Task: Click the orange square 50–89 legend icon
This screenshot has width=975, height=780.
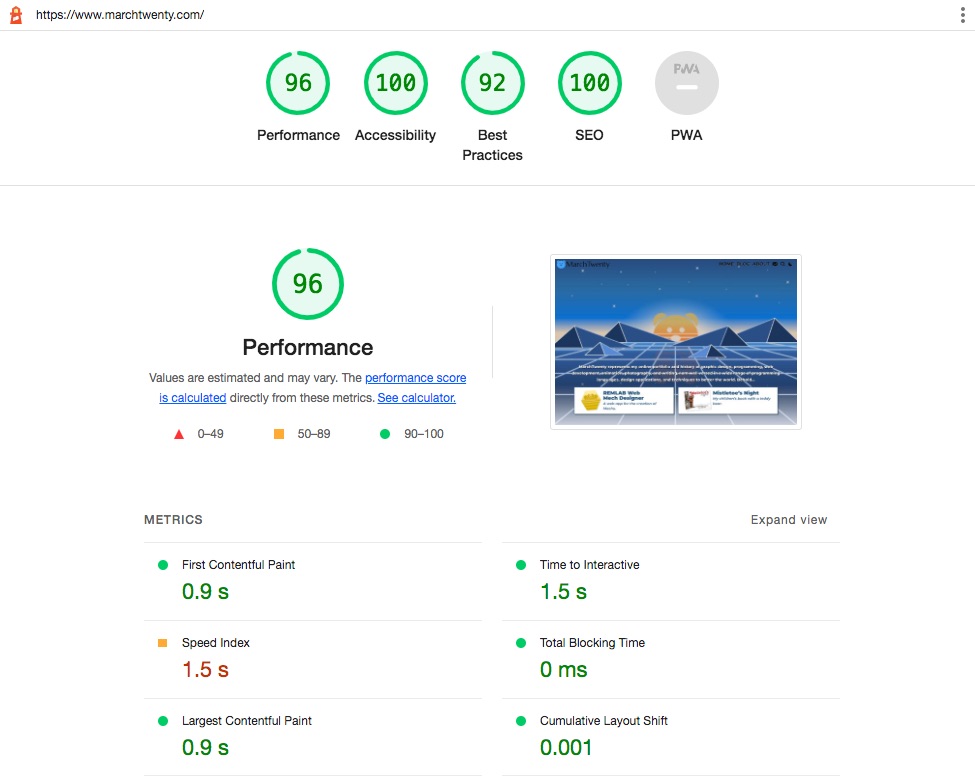Action: point(279,434)
